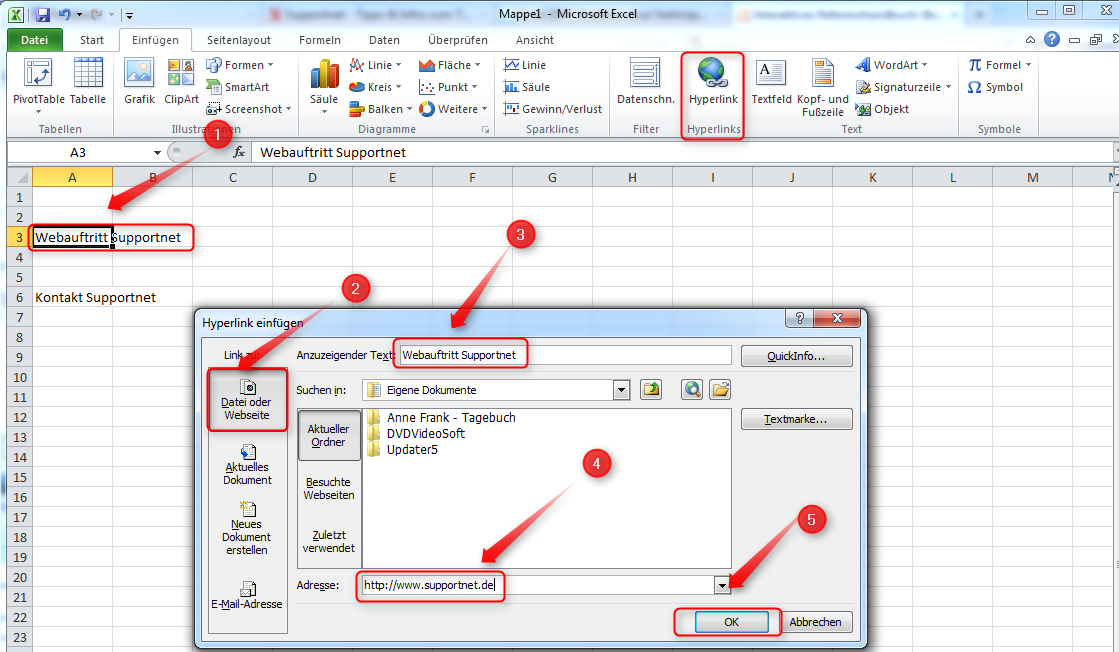Open the Suchen in dropdown
The height and width of the screenshot is (652, 1119).
click(621, 389)
